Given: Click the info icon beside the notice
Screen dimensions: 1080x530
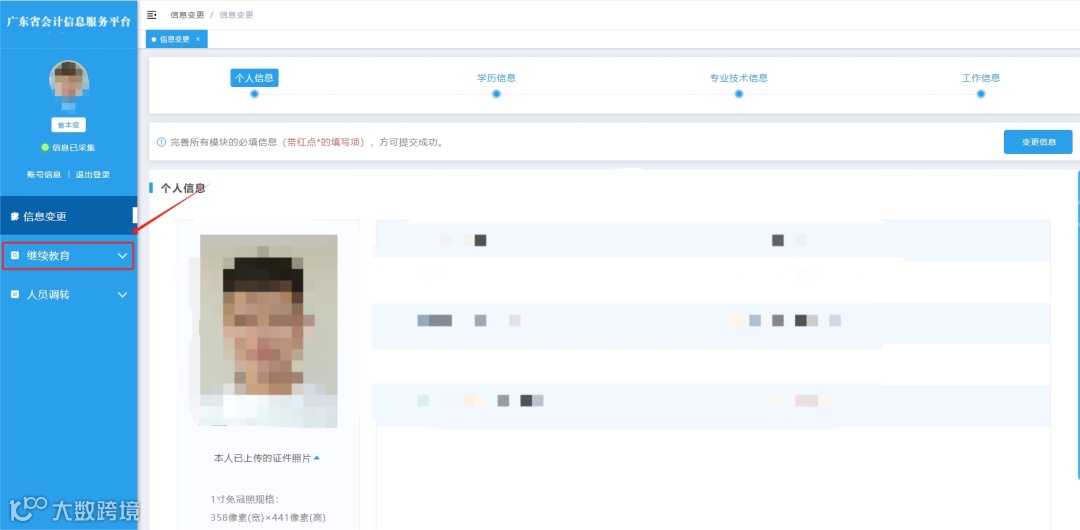Looking at the screenshot, I should (161, 143).
